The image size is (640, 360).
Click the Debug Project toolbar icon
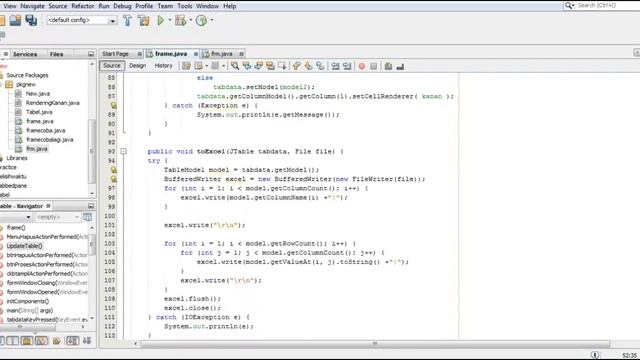180,20
